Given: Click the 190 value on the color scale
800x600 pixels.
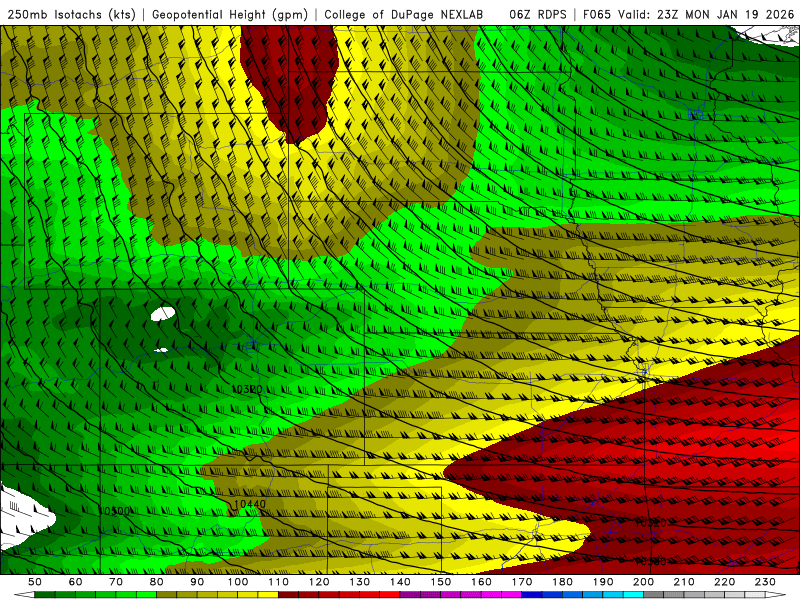Looking at the screenshot, I should click(603, 582).
